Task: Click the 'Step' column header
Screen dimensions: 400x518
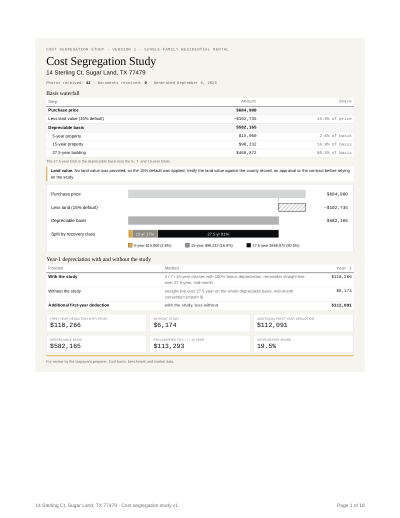Action: [x=53, y=101]
